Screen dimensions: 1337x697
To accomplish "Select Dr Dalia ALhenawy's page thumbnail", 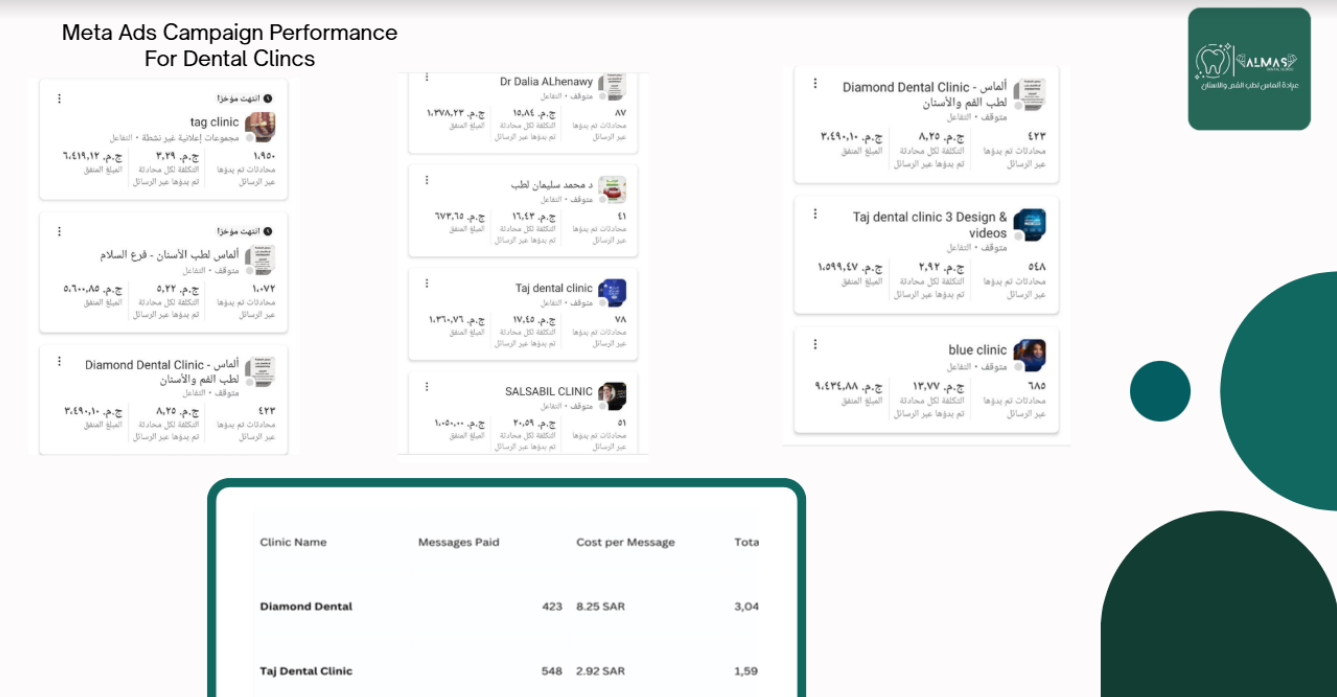I will pyautogui.click(x=612, y=86).
